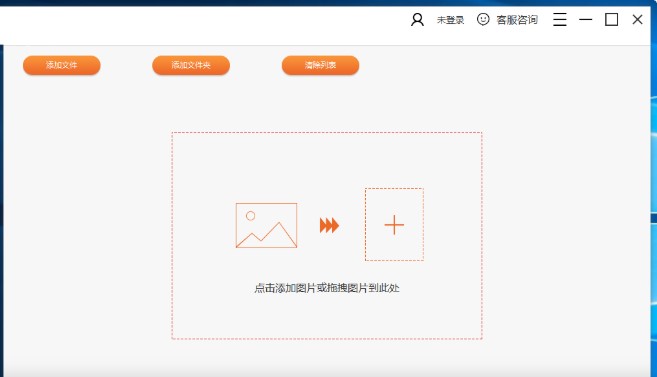Click the plus add-image box
Viewport: 657px width, 377px height.
coord(394,225)
